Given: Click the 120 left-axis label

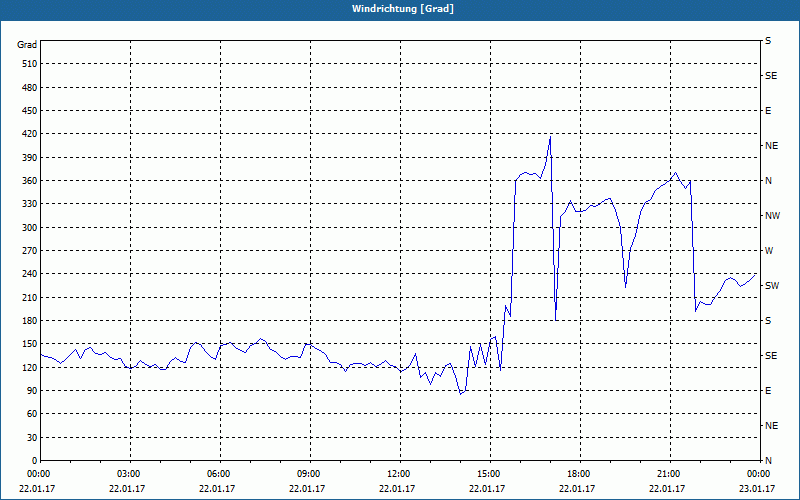Looking at the screenshot, I should 30,367.
